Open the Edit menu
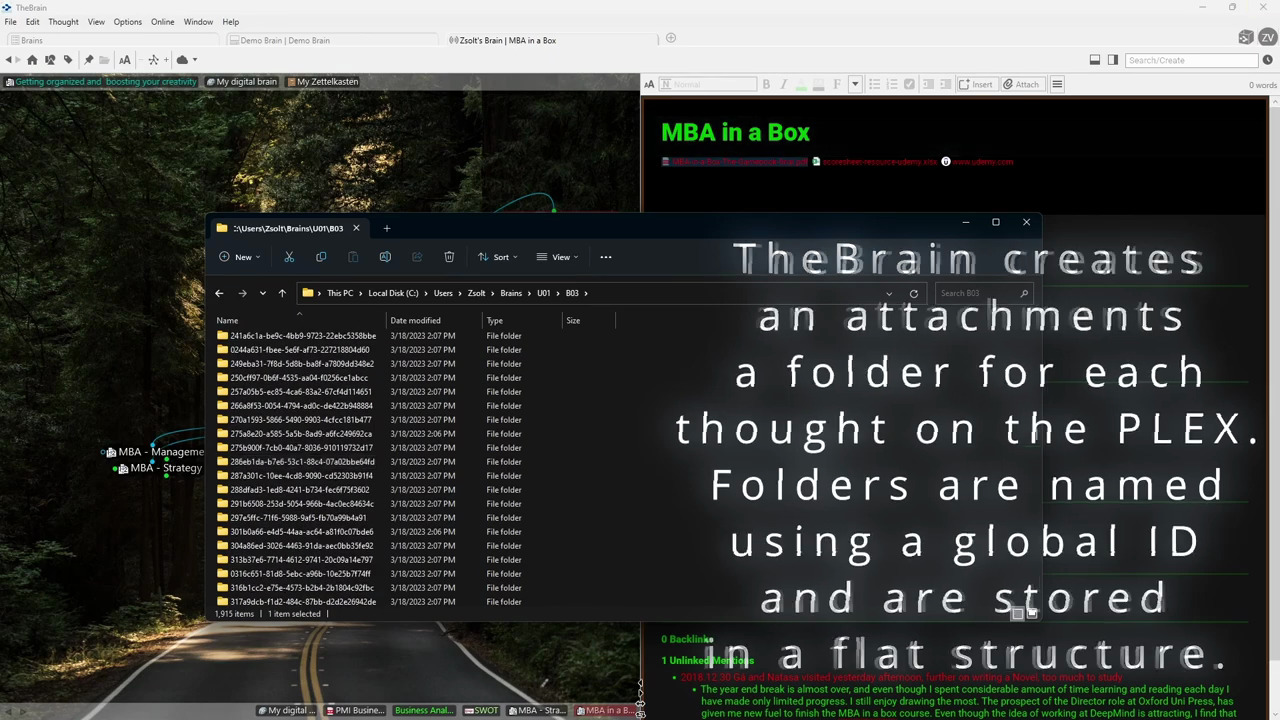 [33, 22]
